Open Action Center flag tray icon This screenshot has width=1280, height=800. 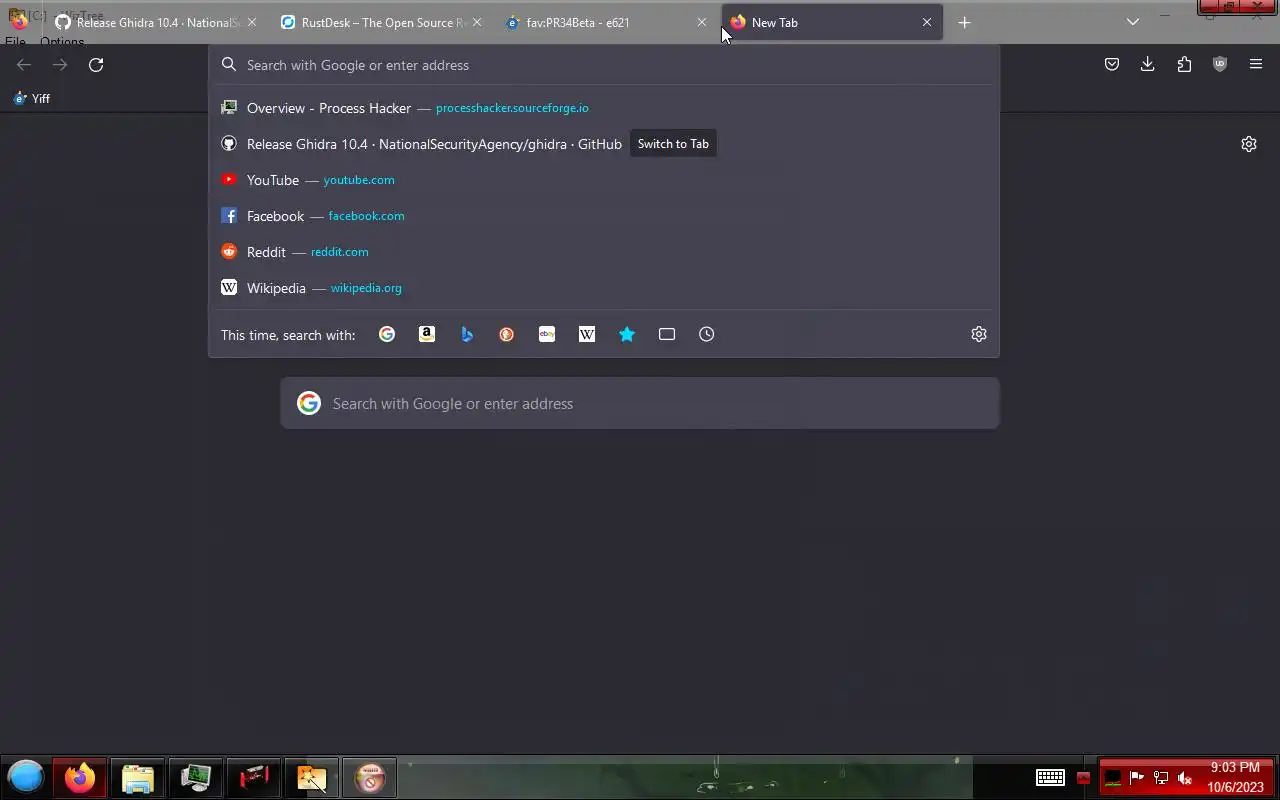[1137, 778]
